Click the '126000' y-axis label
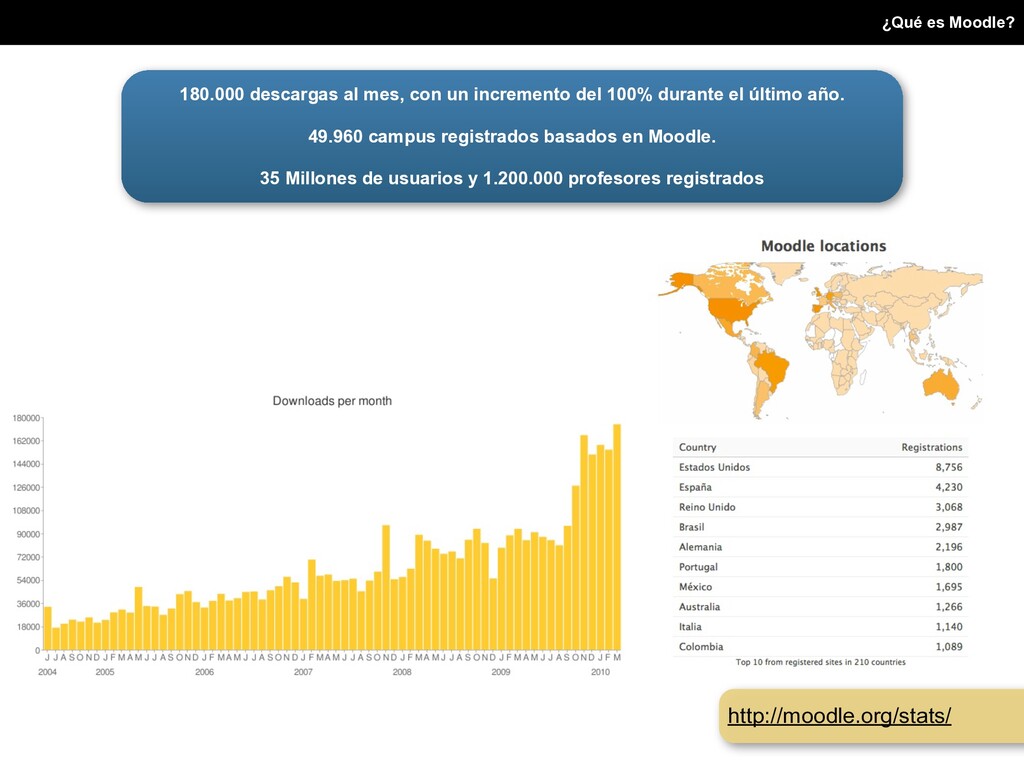The height and width of the screenshot is (768, 1024). (26, 488)
